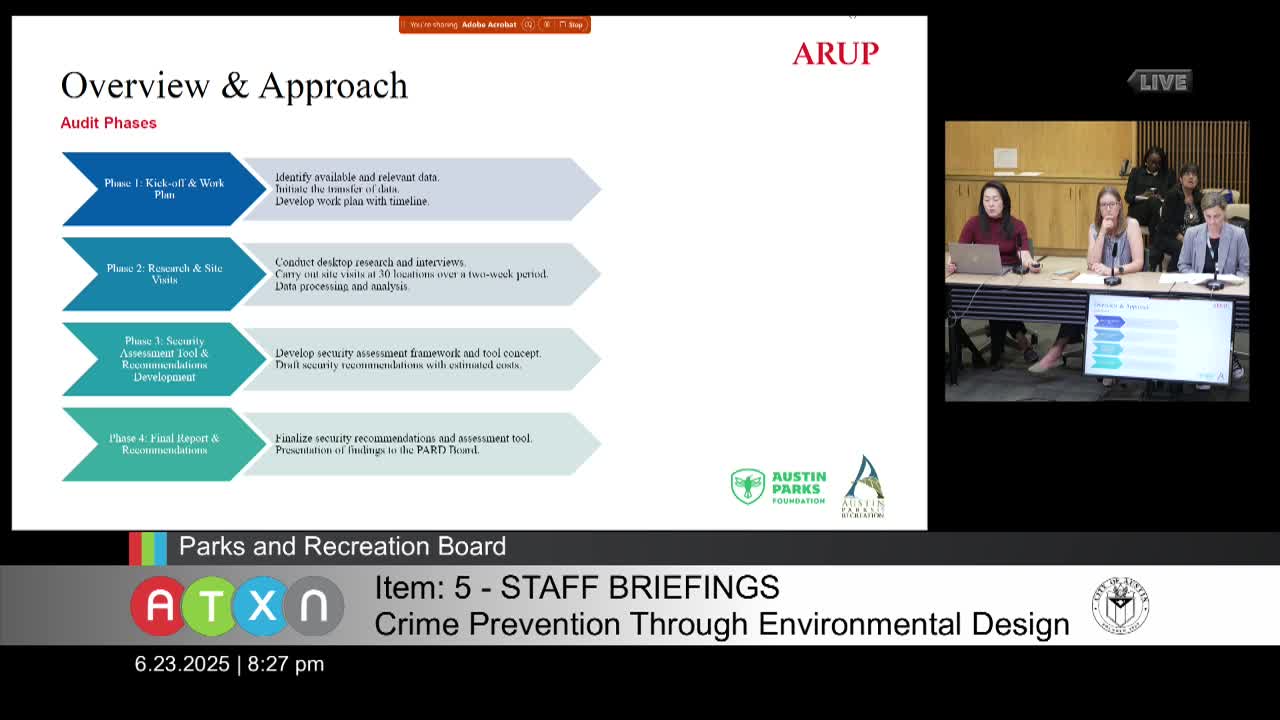1280x720 pixels.
Task: Click the ARUP logo on the slide
Action: coord(836,54)
